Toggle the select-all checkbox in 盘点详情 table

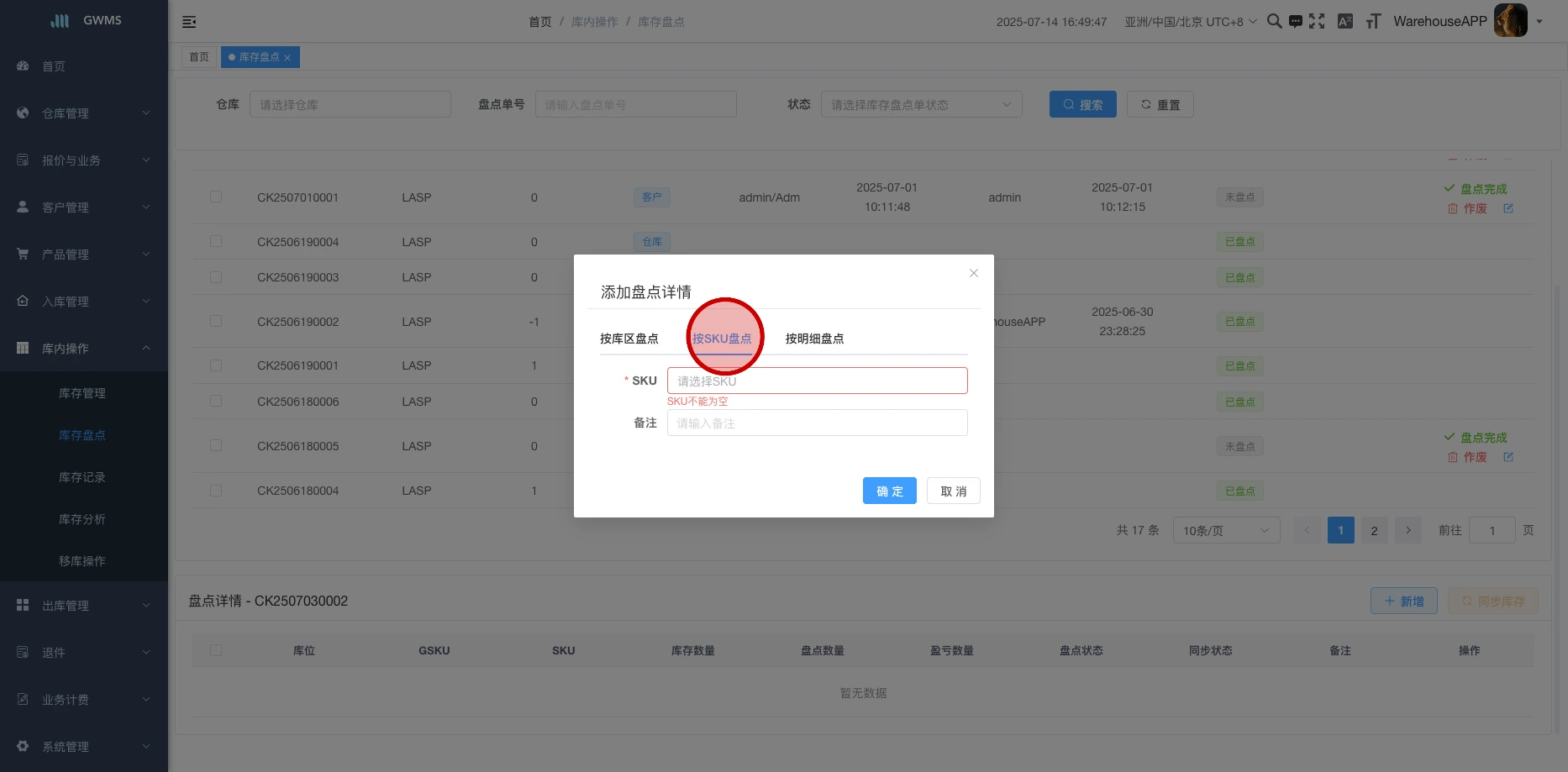tap(216, 650)
